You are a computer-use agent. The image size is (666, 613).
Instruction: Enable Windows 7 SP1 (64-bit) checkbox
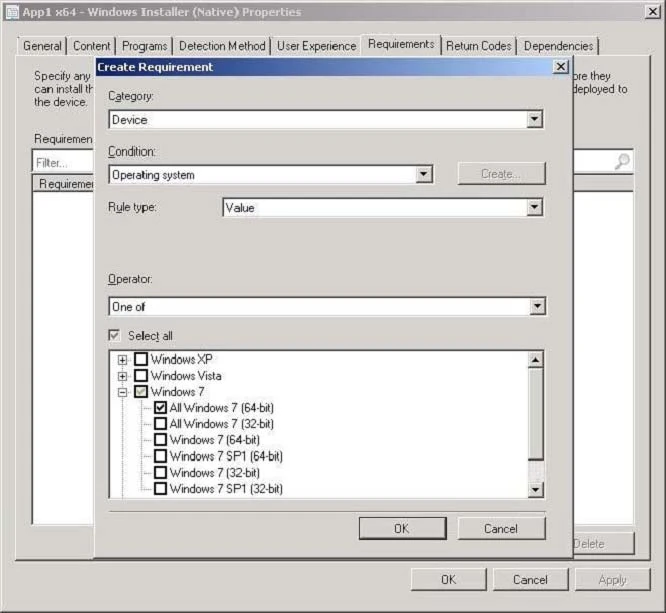tap(160, 456)
